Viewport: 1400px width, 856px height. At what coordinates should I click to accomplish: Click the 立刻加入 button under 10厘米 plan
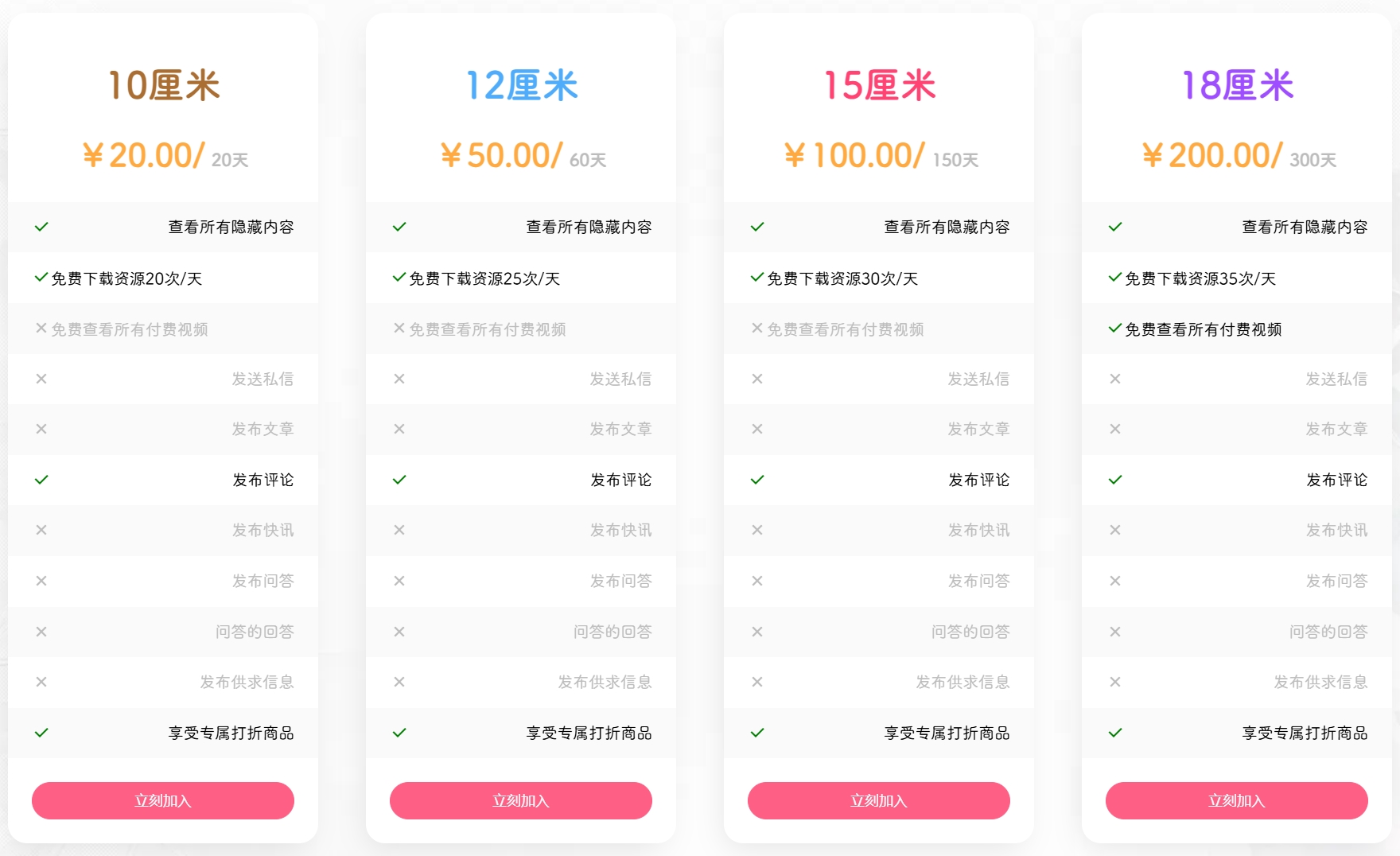point(163,800)
